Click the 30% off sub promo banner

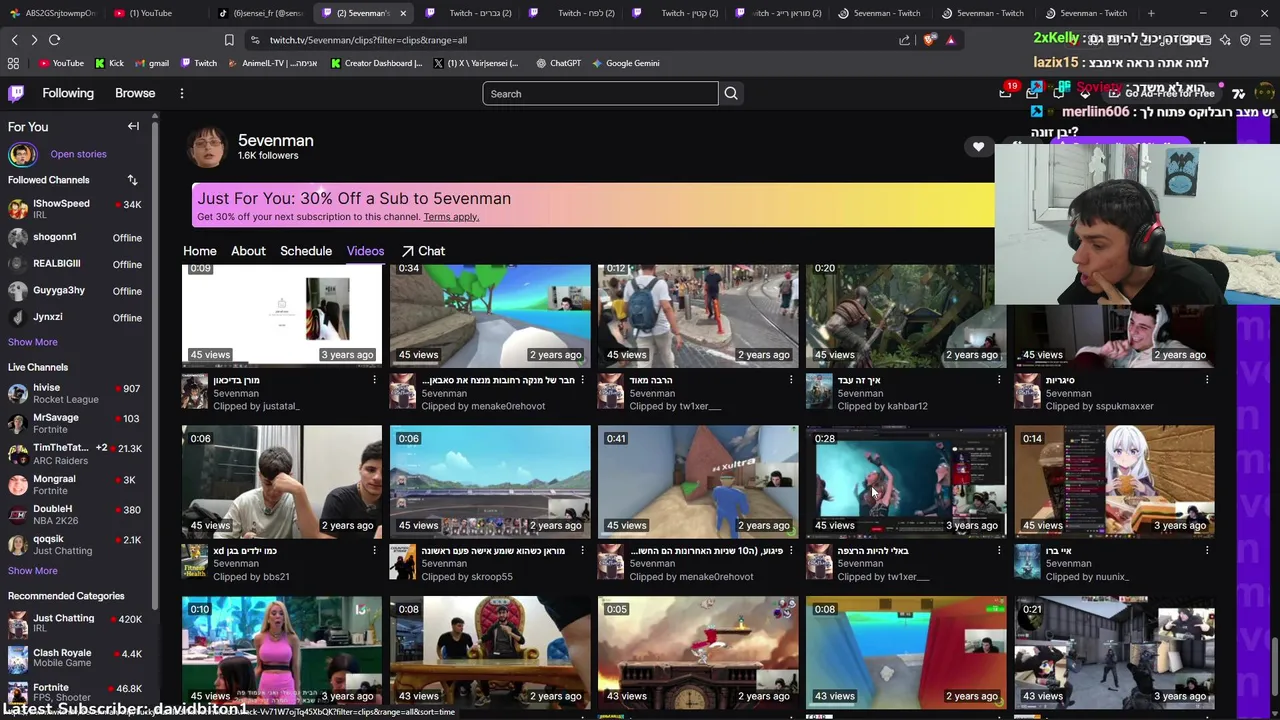pos(594,205)
